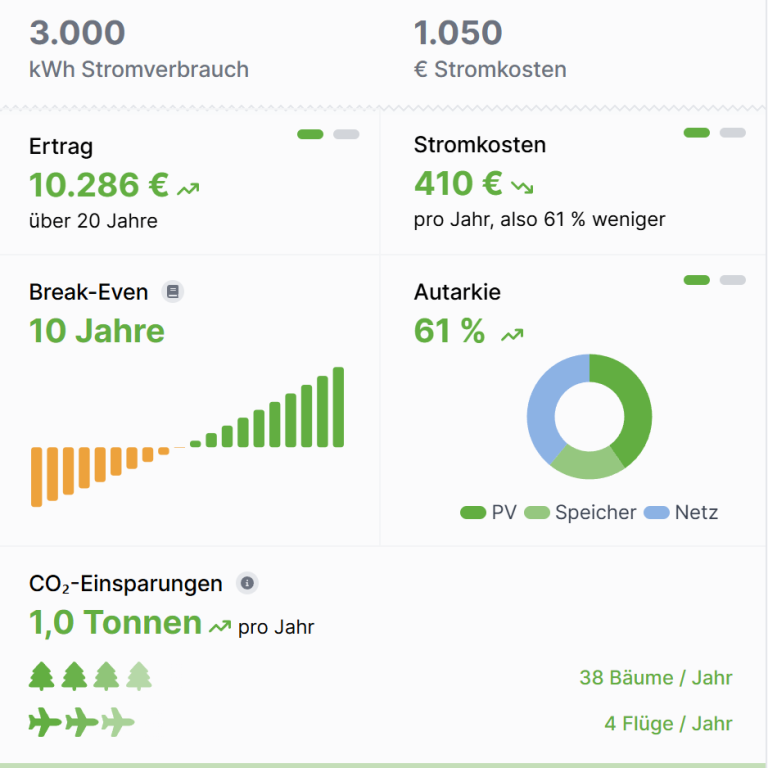
Task: Click the upward trend arrow beside 10.286 €
Action: [188, 189]
